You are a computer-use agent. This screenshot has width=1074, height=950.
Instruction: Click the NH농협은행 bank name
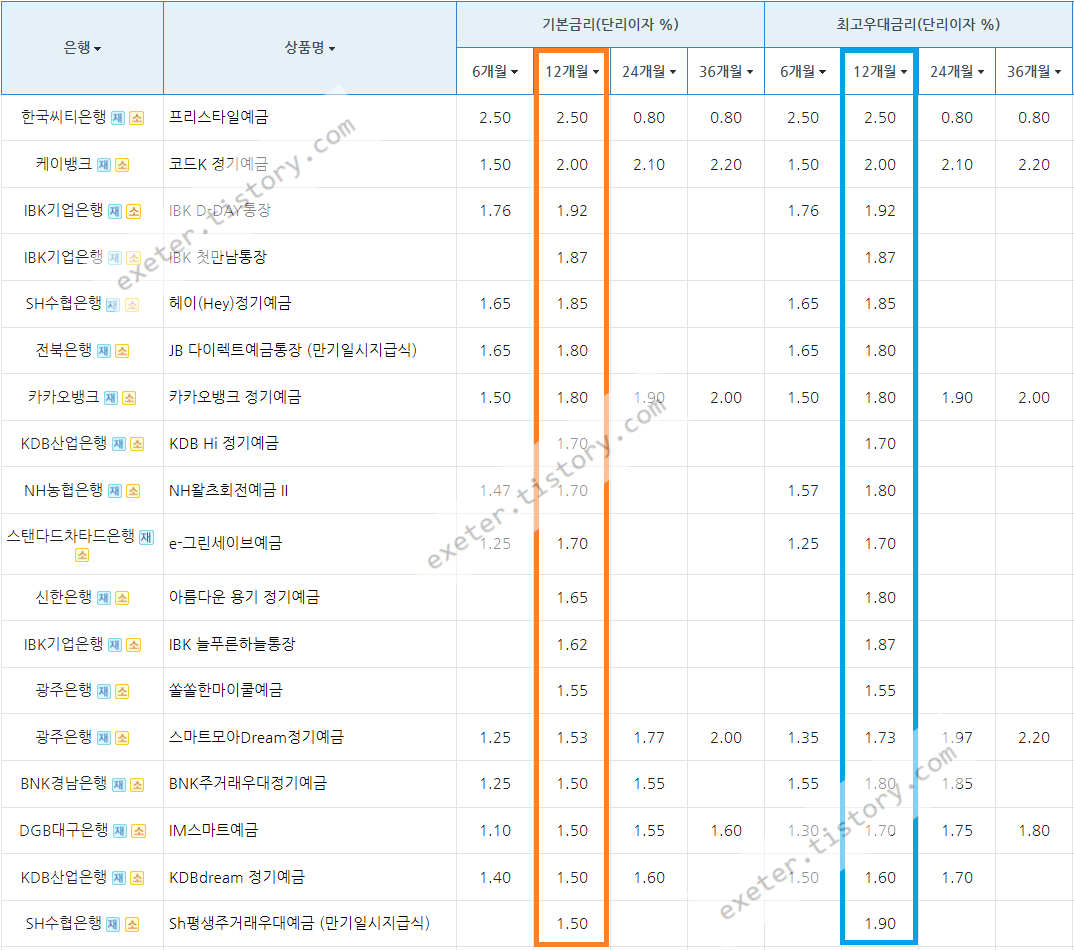pos(64,490)
